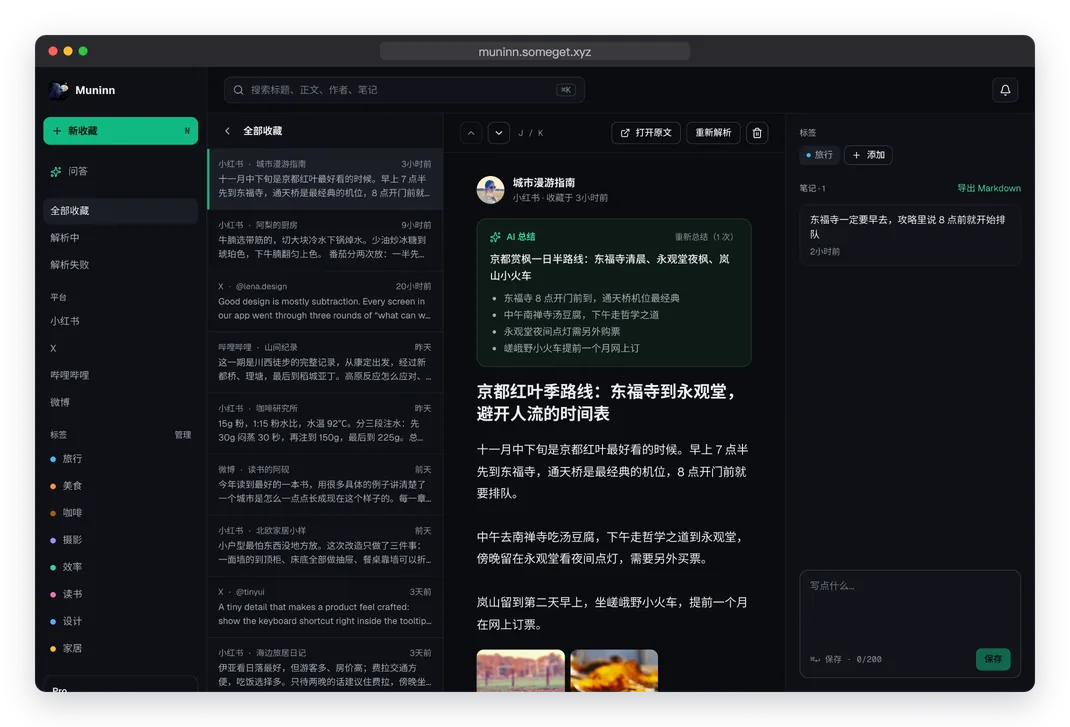Open the second orange leaves photo thumbnail
This screenshot has height=727, width=1070.
pos(614,670)
